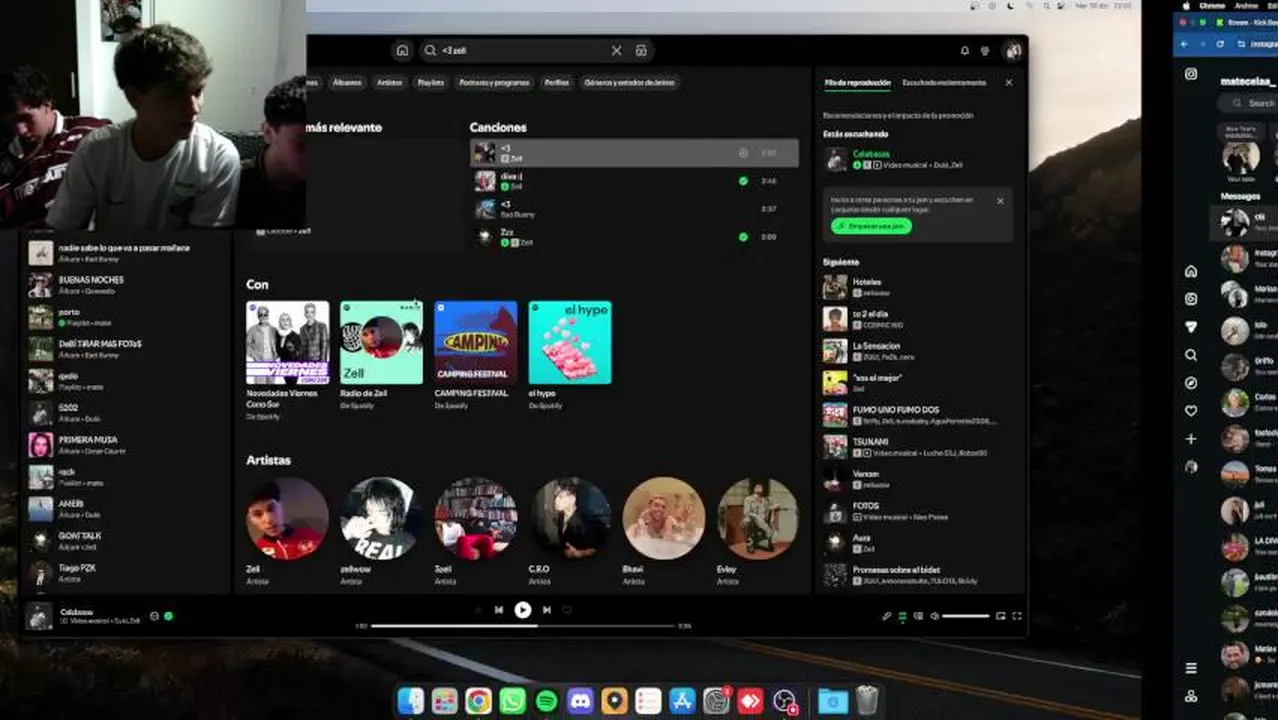The image size is (1278, 720).
Task: Open the connect to device icon
Action: (x=918, y=616)
